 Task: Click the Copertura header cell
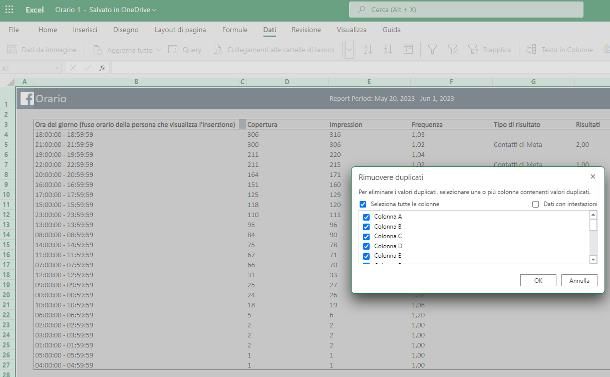pyautogui.click(x=287, y=124)
